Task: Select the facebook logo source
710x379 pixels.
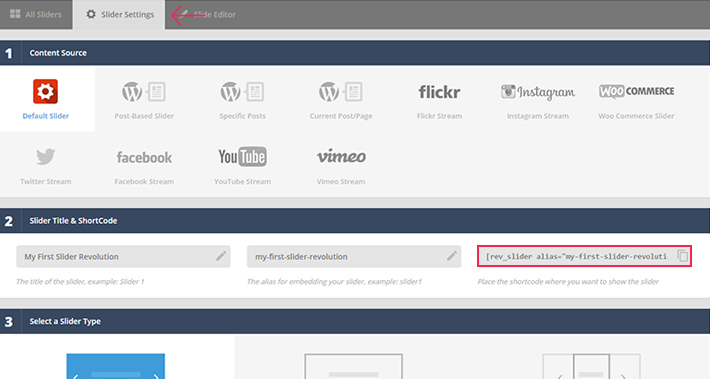Action: pos(144,158)
